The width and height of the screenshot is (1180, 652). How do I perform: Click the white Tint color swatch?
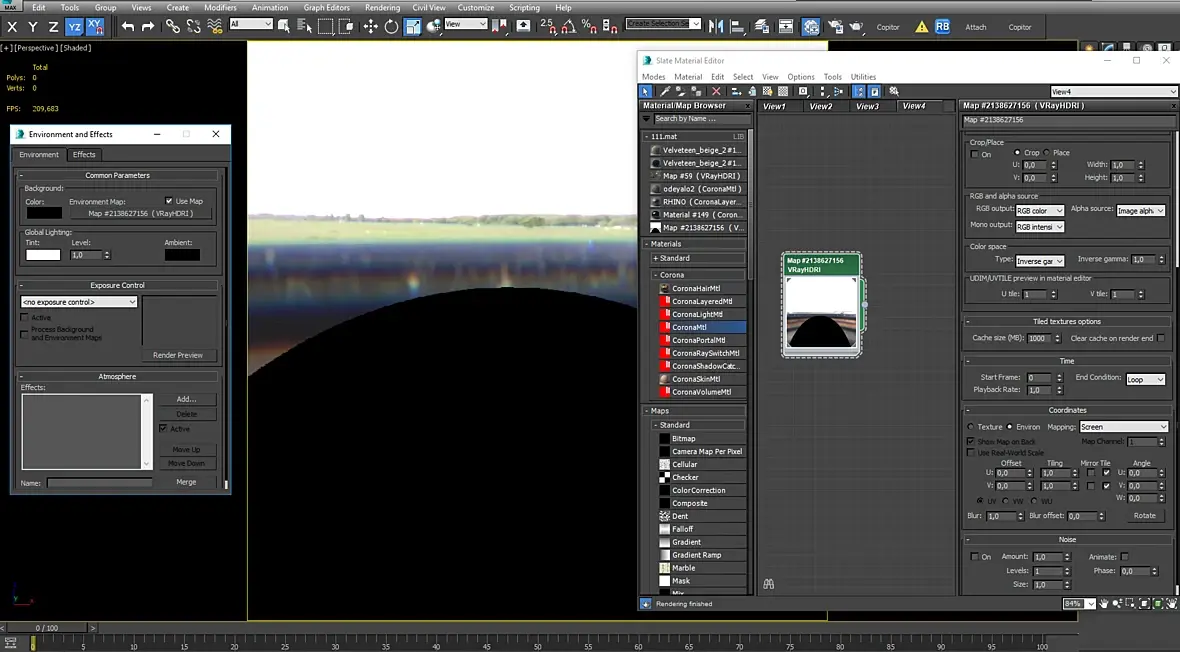(x=43, y=255)
